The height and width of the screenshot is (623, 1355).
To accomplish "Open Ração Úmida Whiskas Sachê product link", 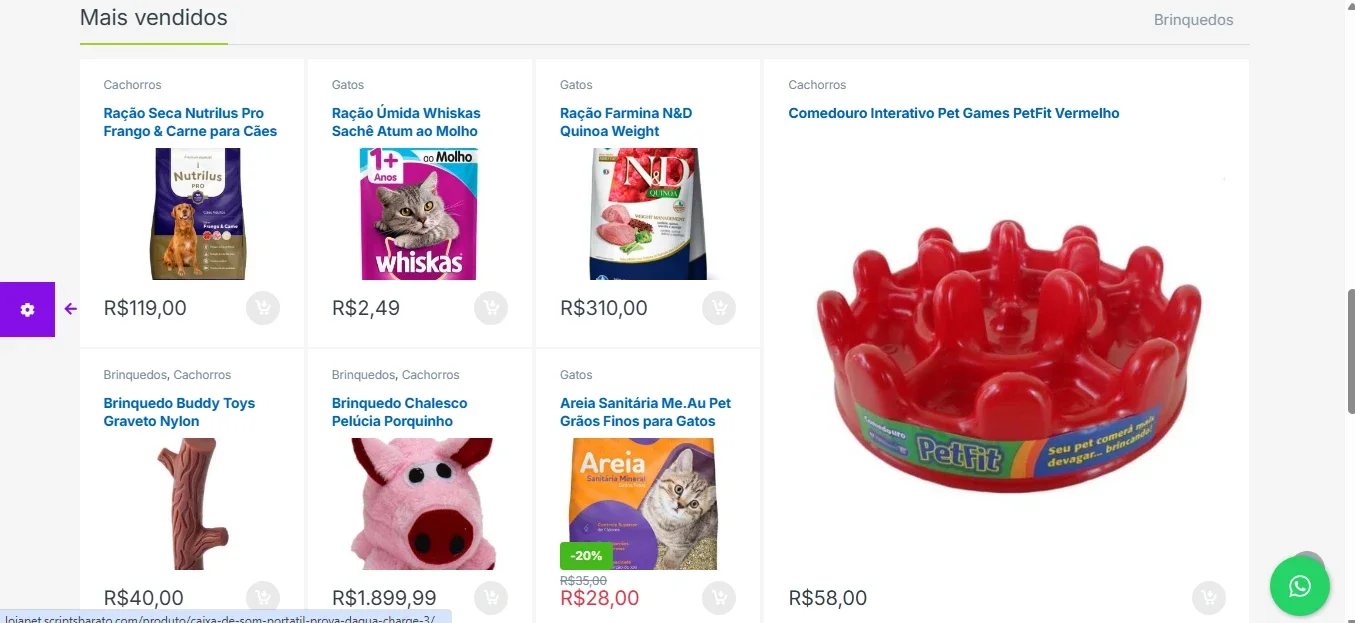I will coord(406,122).
